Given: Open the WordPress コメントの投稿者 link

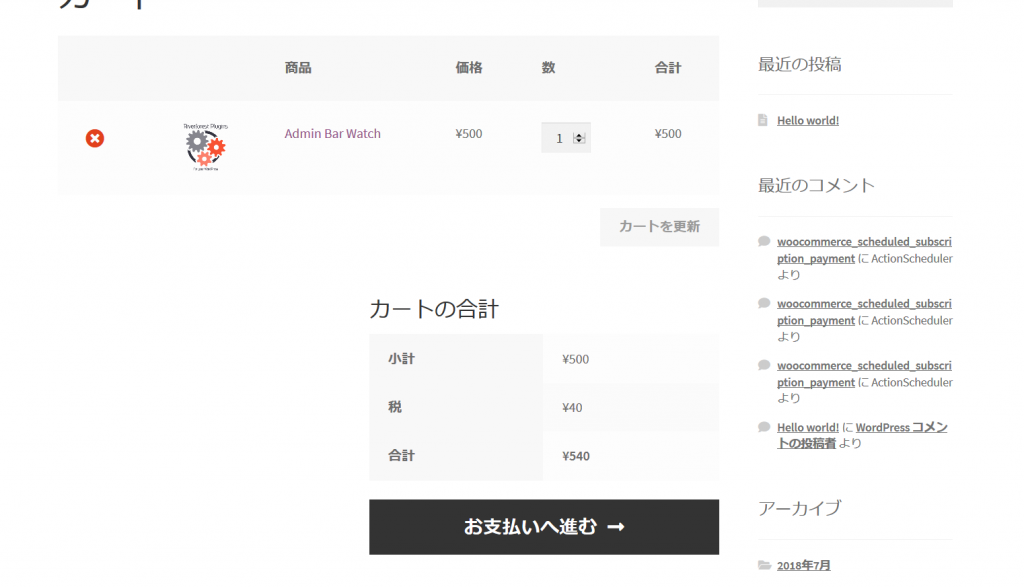Looking at the screenshot, I should point(900,428).
